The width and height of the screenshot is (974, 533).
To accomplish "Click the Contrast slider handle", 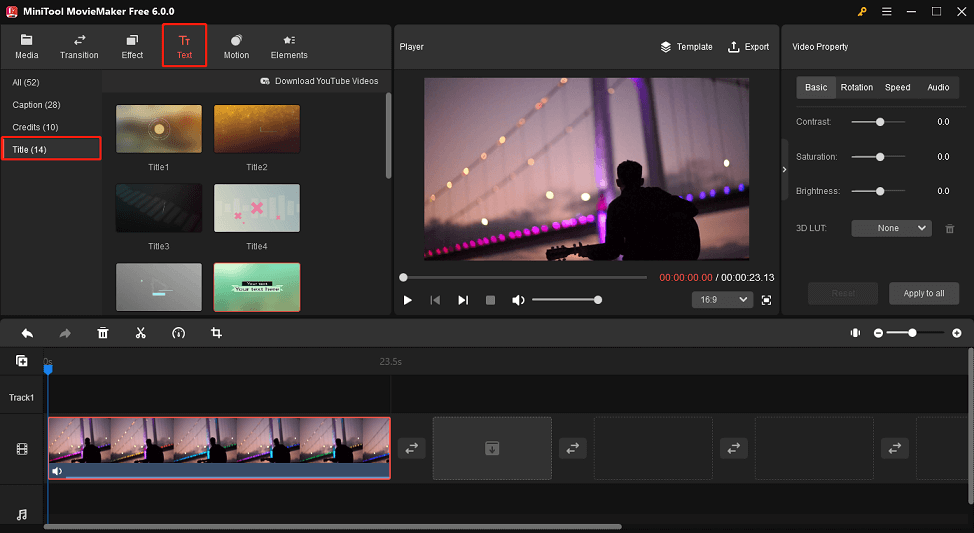I will (x=880, y=122).
